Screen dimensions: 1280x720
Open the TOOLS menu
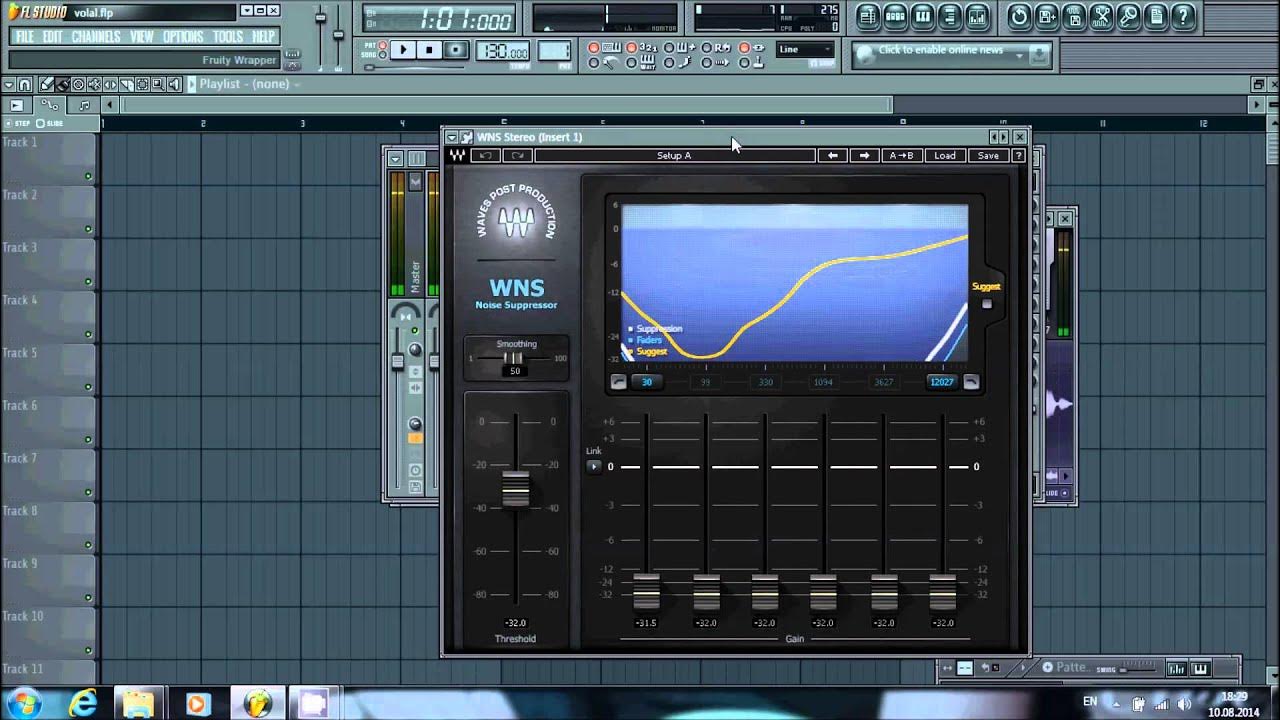tap(228, 37)
